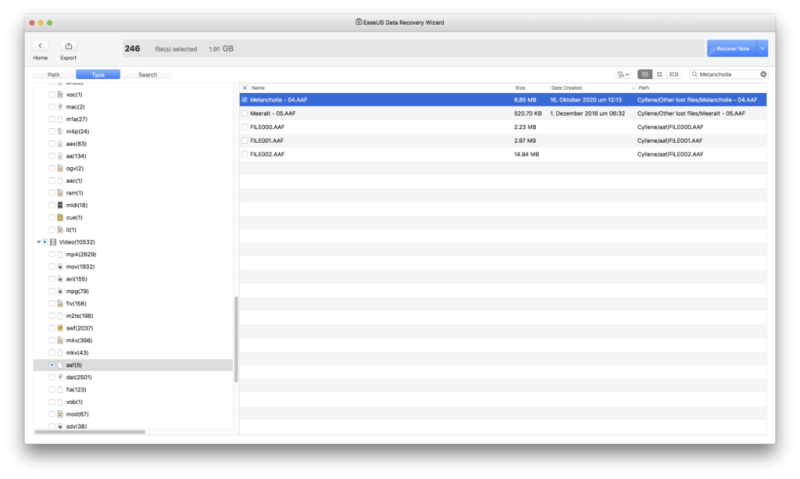Screen dimensions: 800x479
Task: Switch to the Search tab
Action: pos(148,74)
